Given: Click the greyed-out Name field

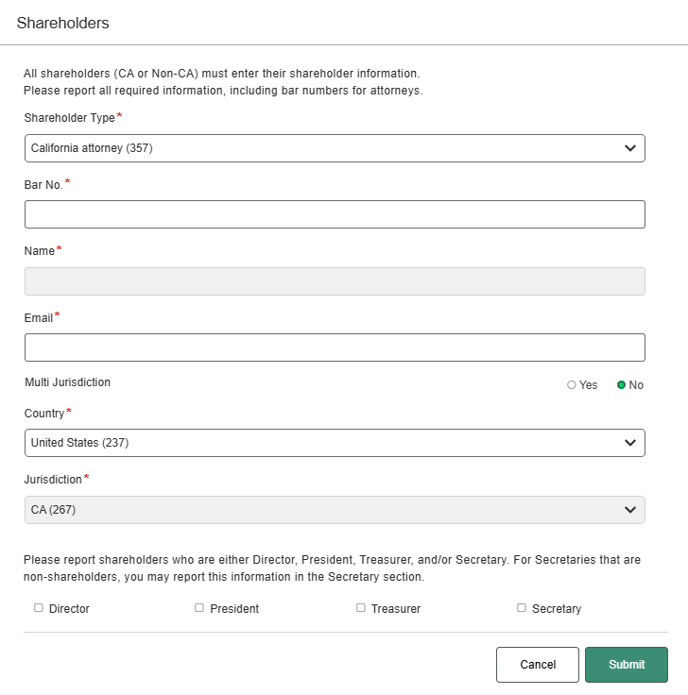Looking at the screenshot, I should (x=334, y=281).
